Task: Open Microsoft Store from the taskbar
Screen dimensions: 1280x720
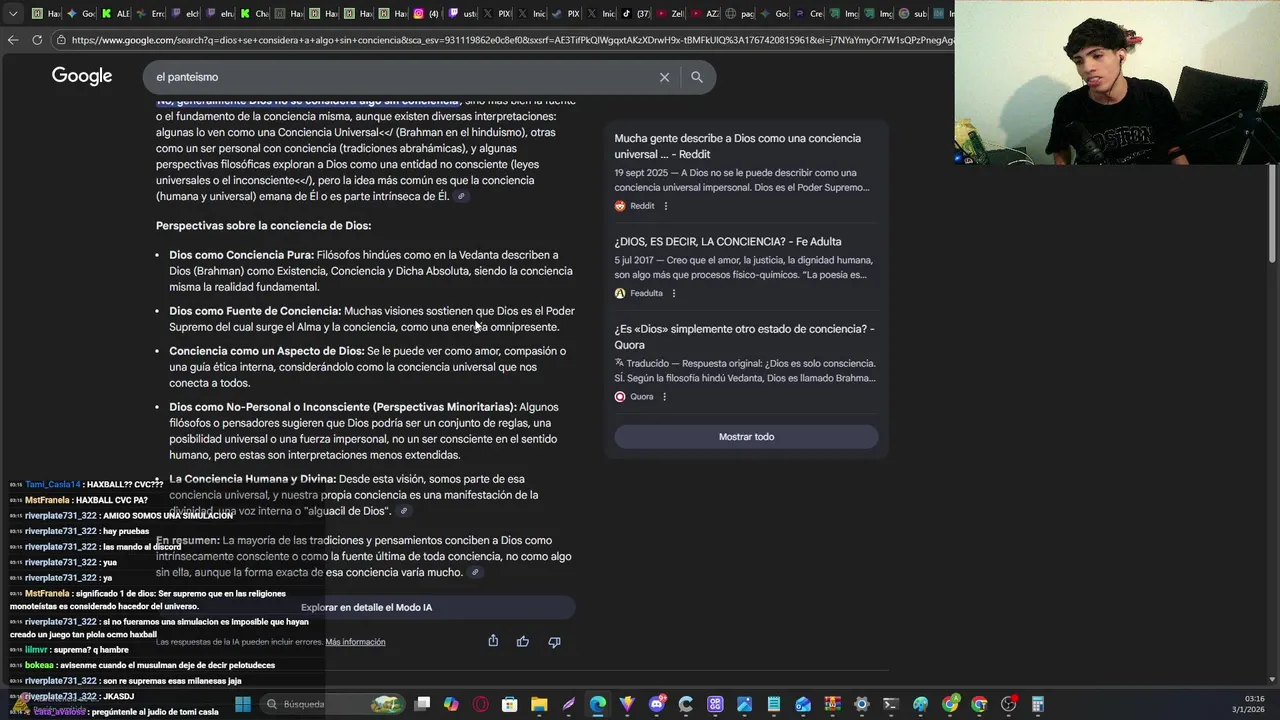Action: coord(510,704)
